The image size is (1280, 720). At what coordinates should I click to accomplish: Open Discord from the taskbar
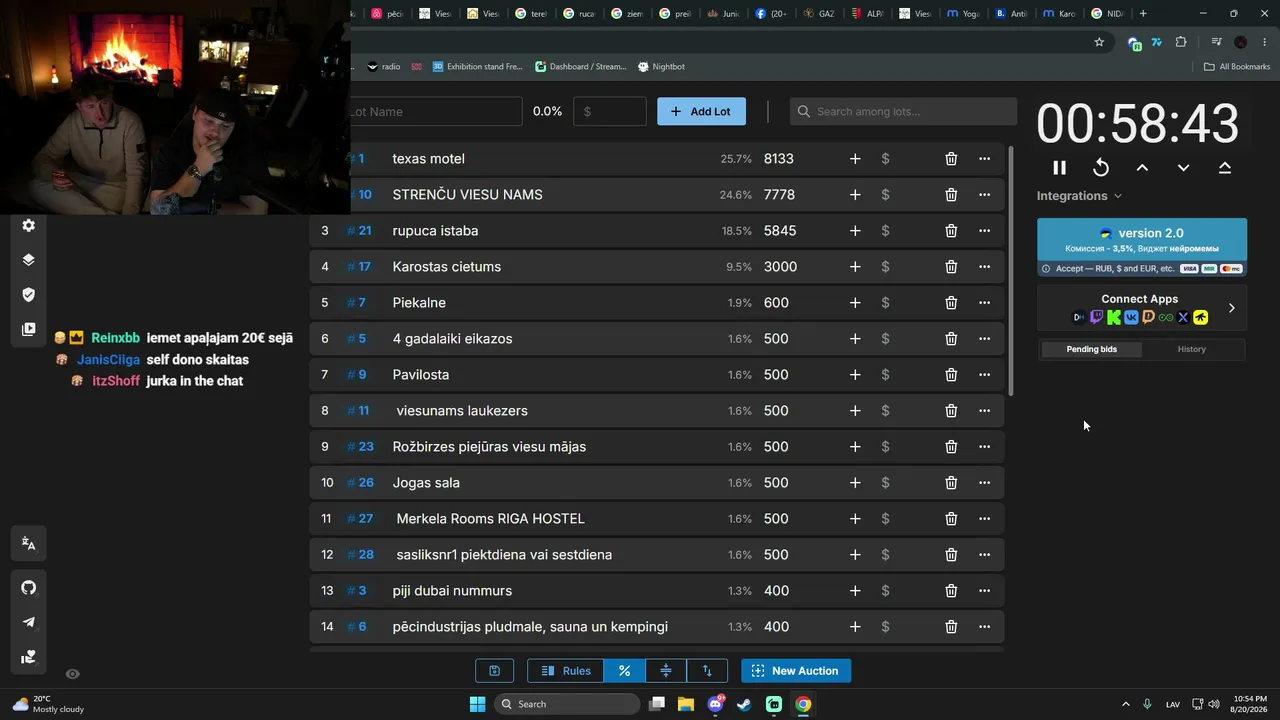[x=715, y=704]
